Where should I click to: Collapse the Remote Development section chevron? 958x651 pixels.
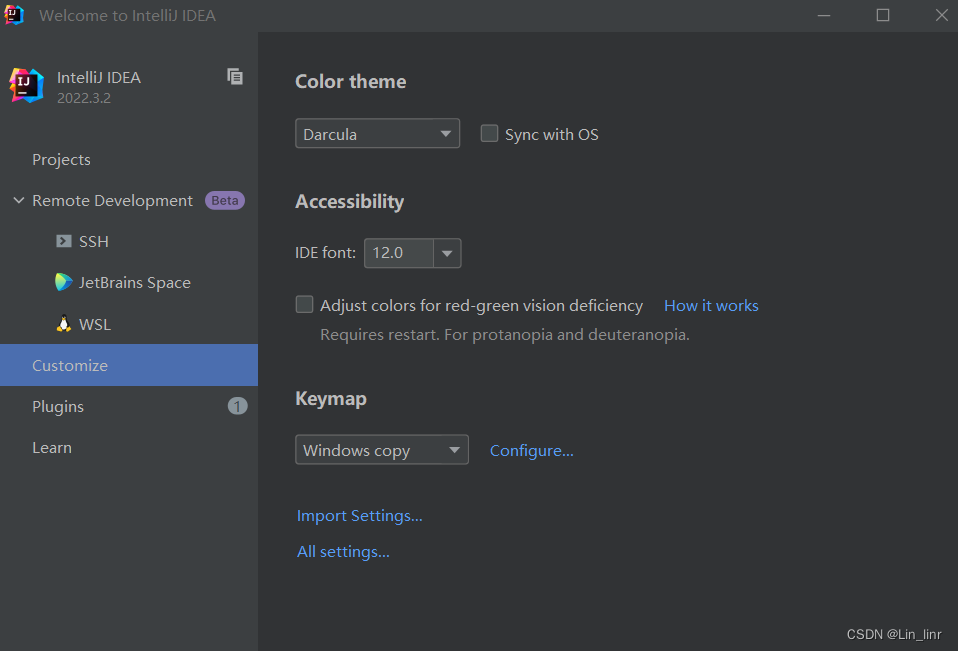click(19, 200)
